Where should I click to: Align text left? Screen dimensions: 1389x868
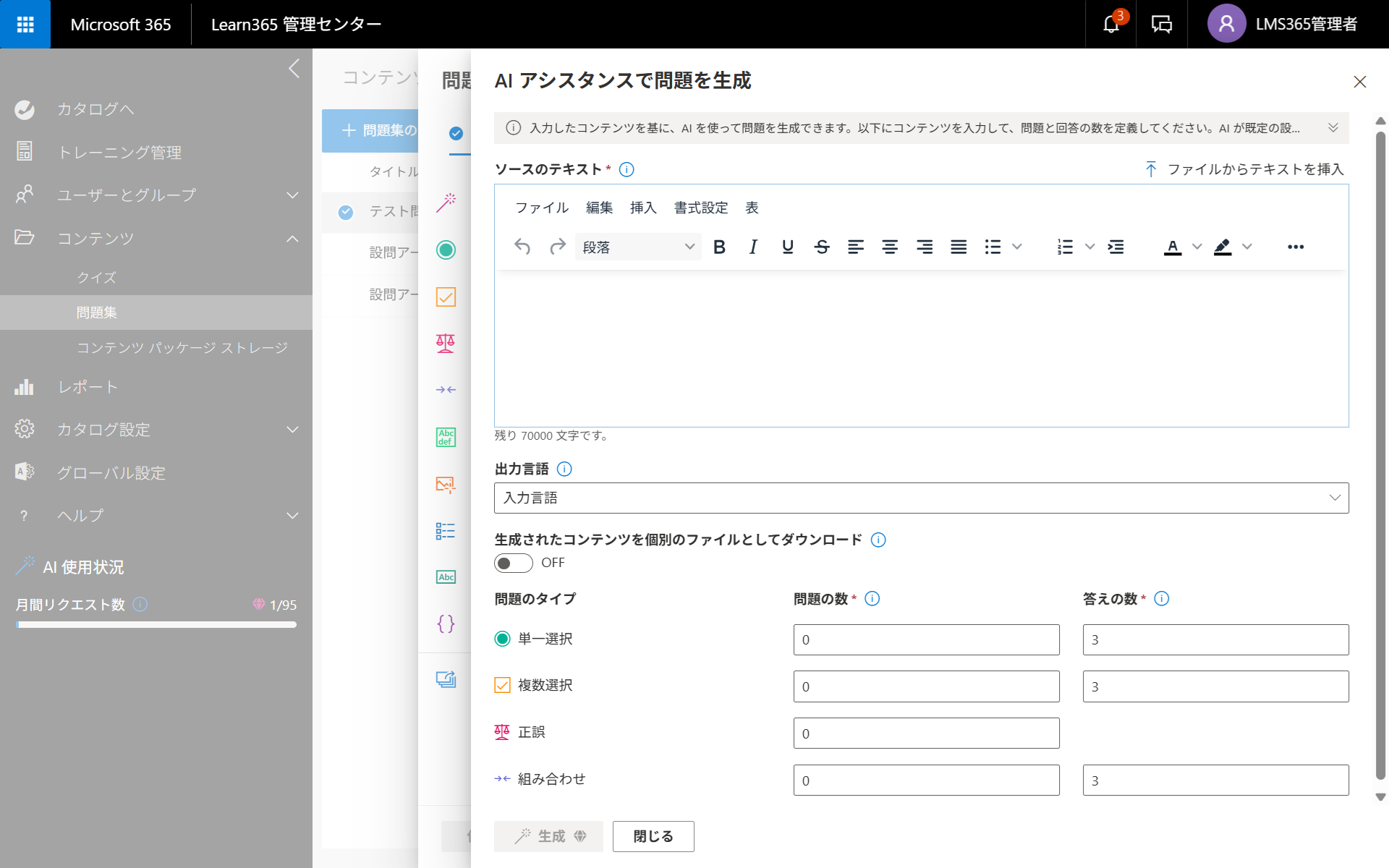[856, 247]
